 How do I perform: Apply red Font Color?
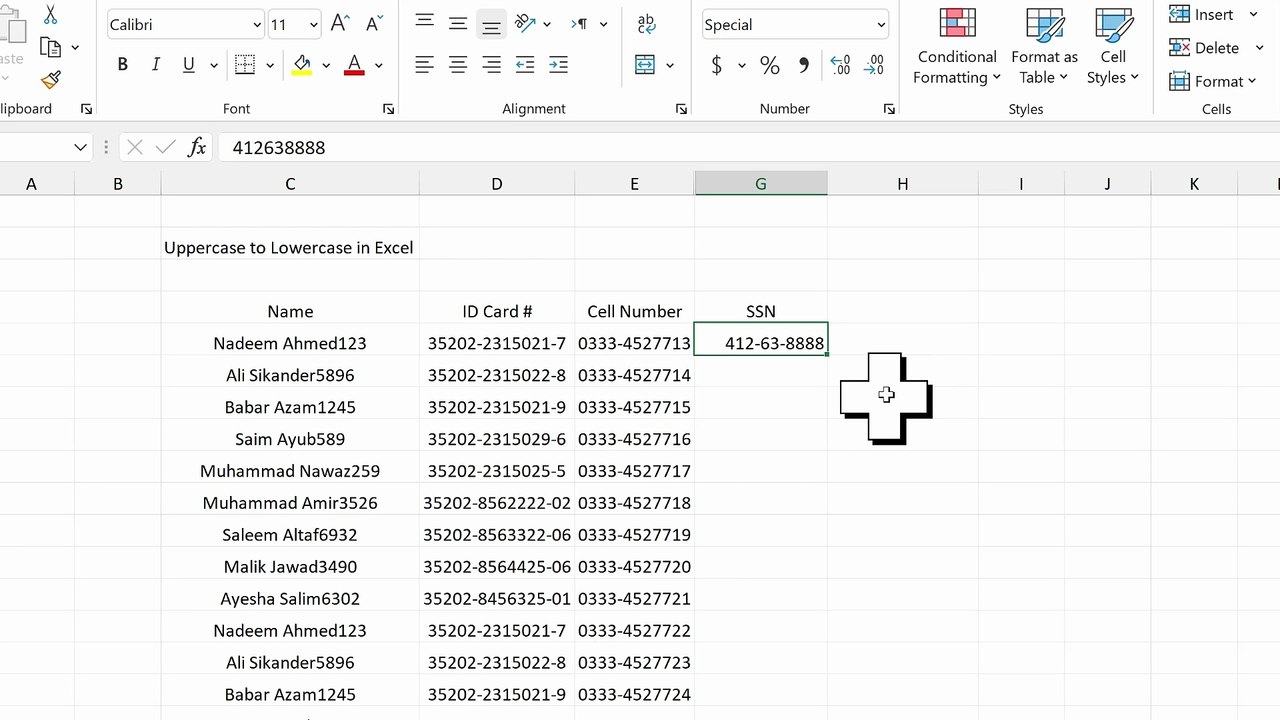pos(354,65)
